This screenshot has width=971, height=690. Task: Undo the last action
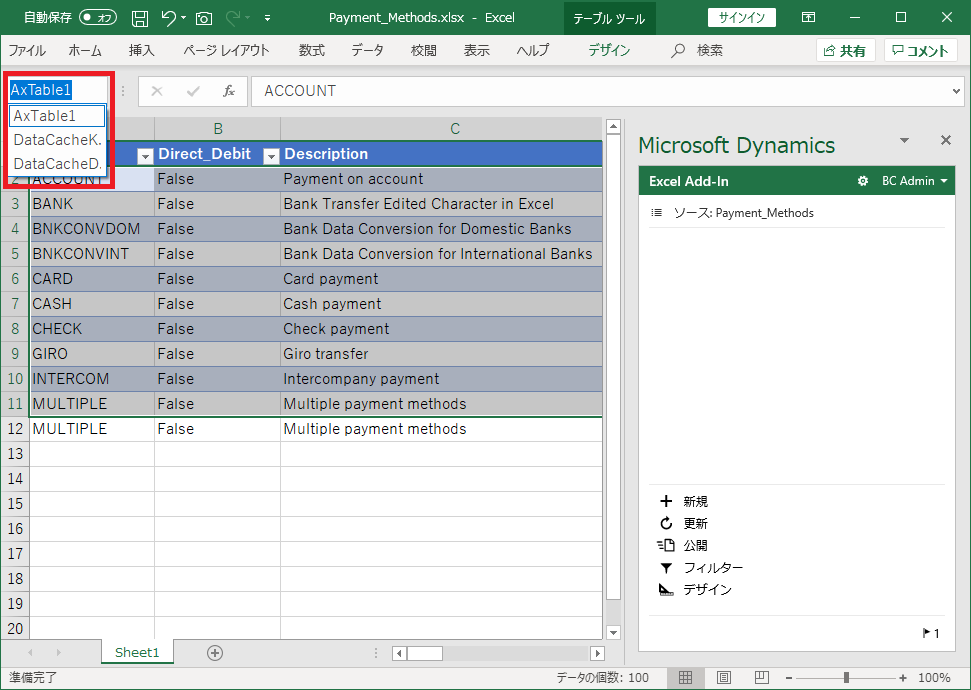click(168, 18)
